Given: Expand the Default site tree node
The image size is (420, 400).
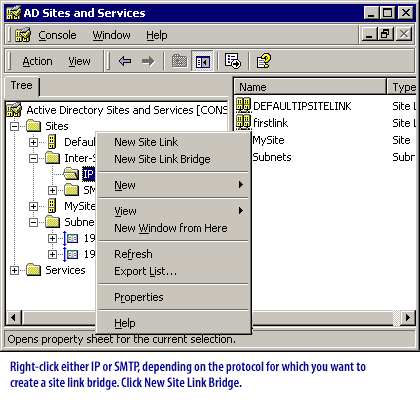Looking at the screenshot, I should (x=33, y=142).
